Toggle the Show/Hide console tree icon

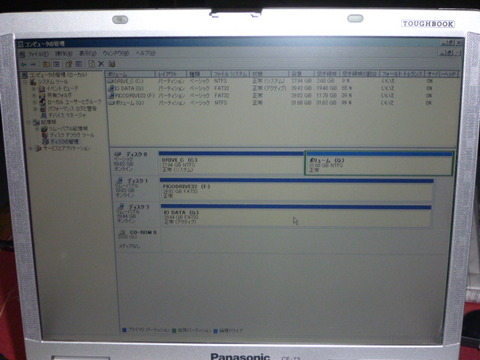57,64
